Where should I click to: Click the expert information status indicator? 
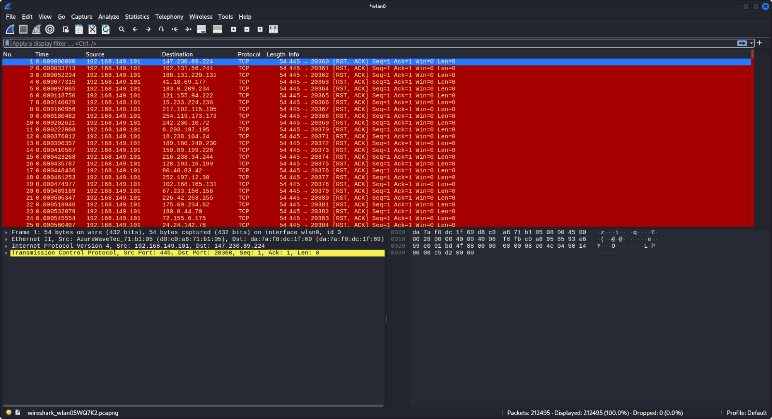click(7, 412)
